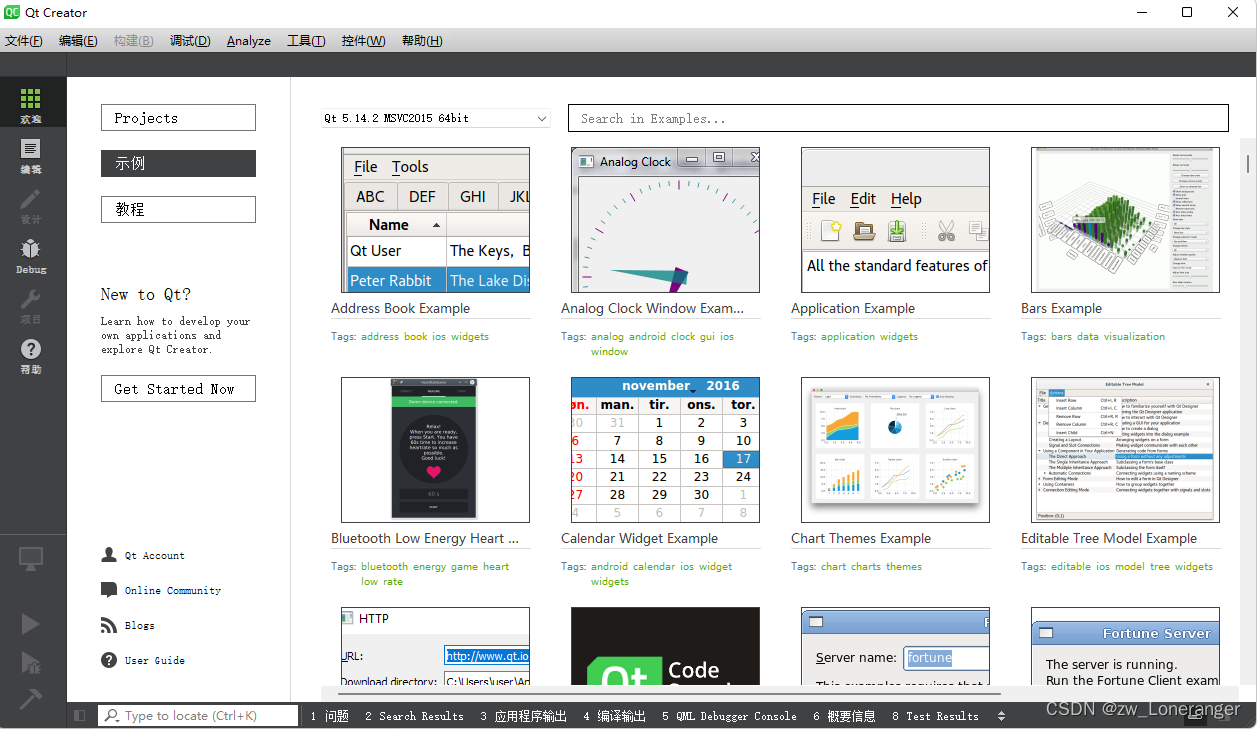
Task: Open the Analog Clock Window Example thumbnail
Action: (x=666, y=220)
